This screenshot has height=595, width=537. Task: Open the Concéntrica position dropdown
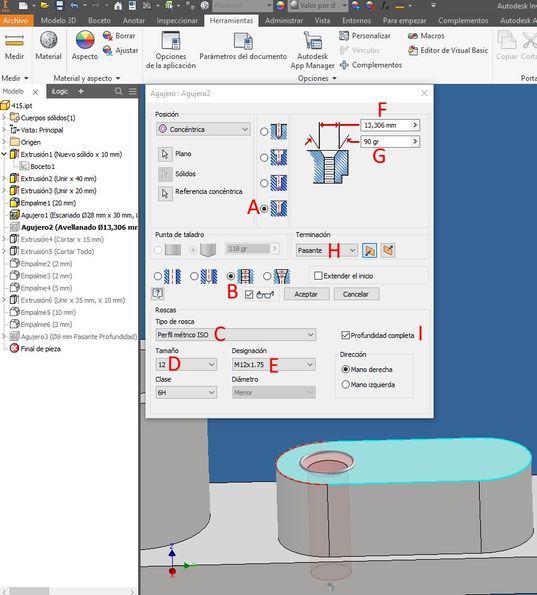tap(203, 129)
